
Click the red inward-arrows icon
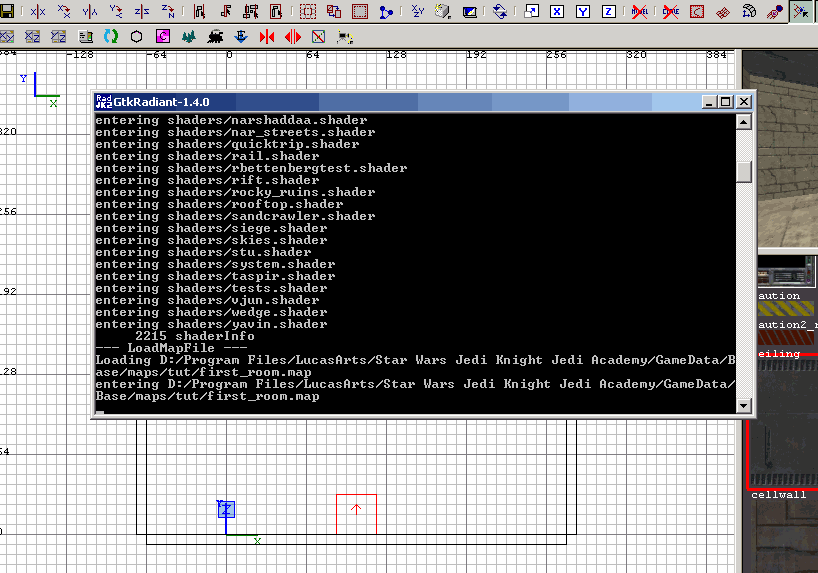267,36
